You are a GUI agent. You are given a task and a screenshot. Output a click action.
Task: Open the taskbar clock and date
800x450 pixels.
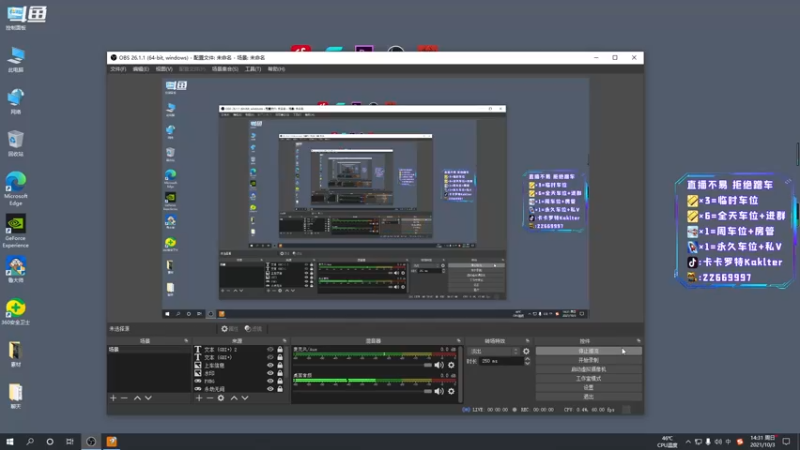point(763,442)
